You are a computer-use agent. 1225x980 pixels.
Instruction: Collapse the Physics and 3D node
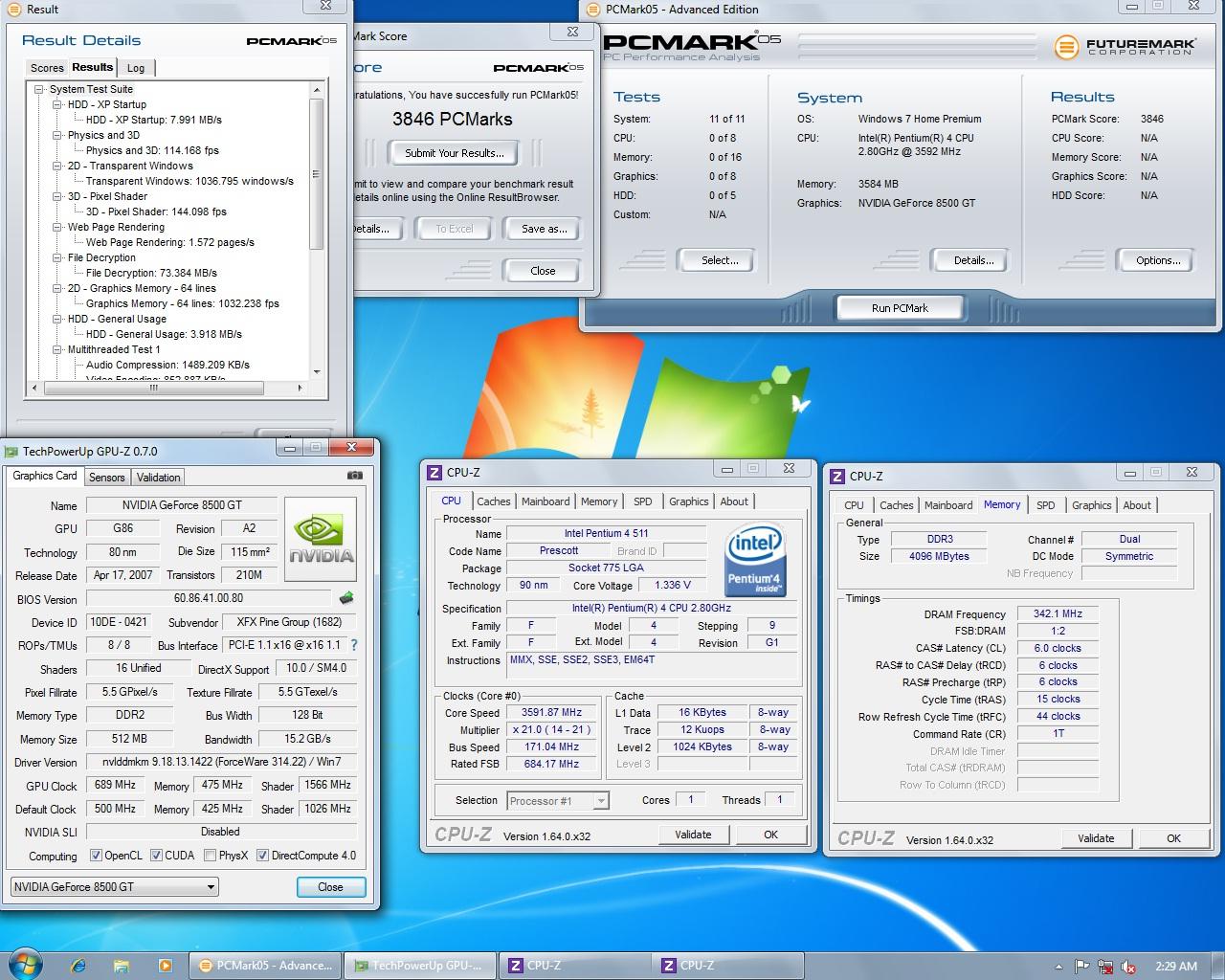point(57,135)
